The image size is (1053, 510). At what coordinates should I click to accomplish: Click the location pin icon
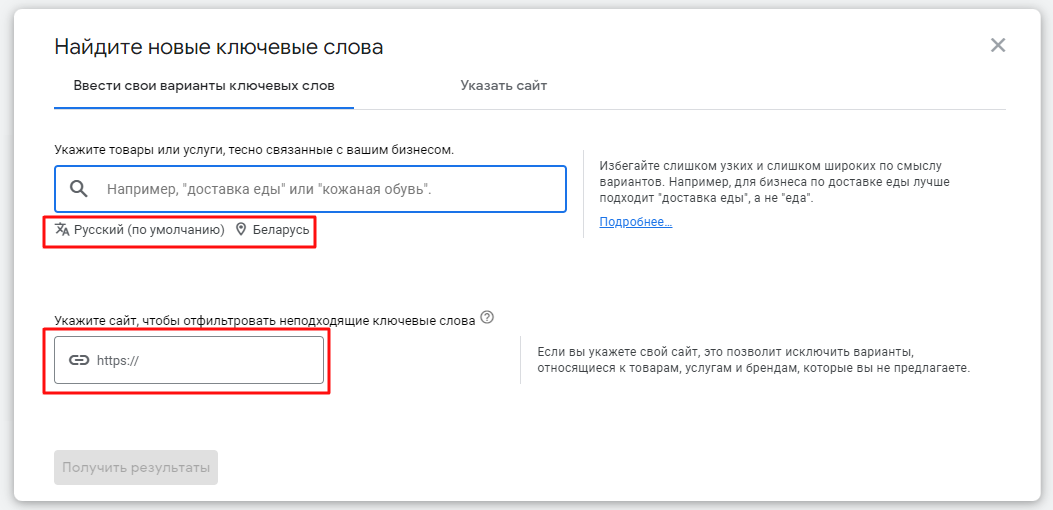pos(240,229)
